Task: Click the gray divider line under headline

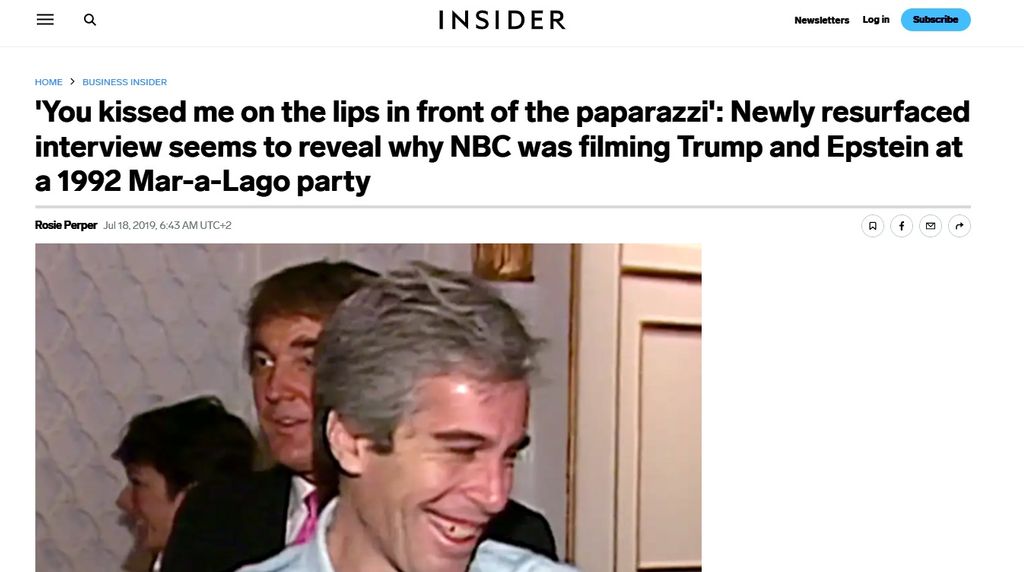Action: click(x=503, y=206)
